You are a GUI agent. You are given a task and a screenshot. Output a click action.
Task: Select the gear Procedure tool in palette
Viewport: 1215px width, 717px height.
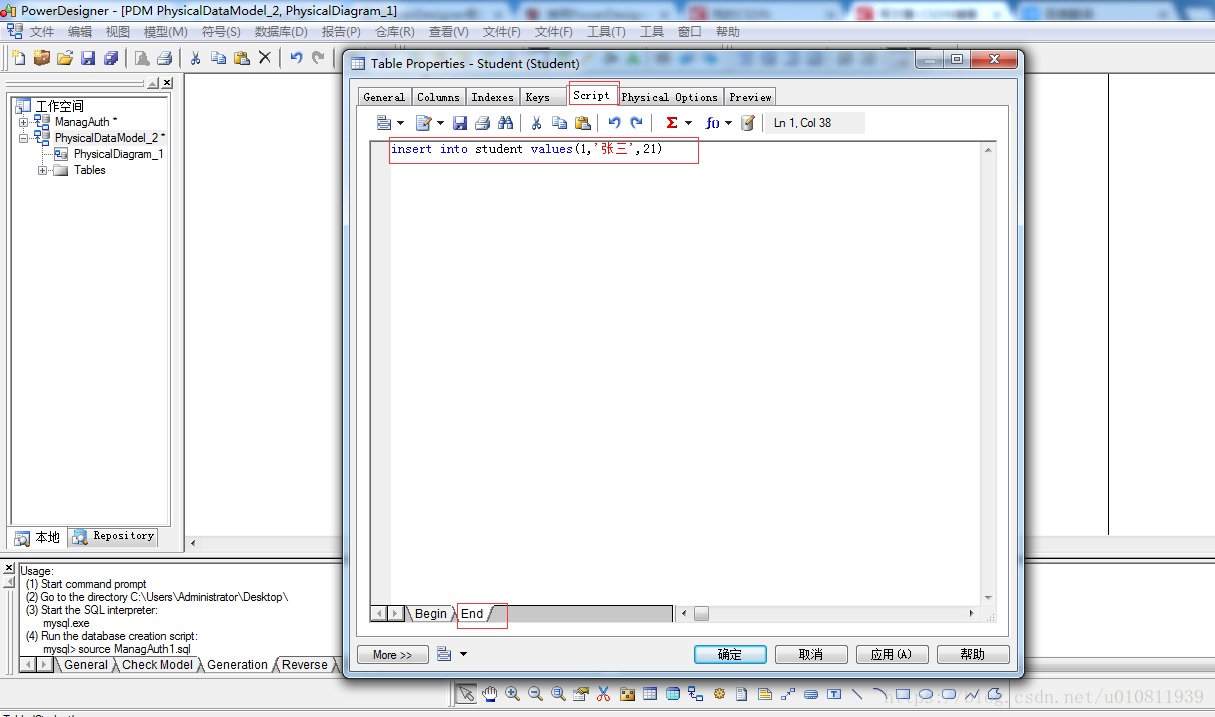click(x=719, y=694)
